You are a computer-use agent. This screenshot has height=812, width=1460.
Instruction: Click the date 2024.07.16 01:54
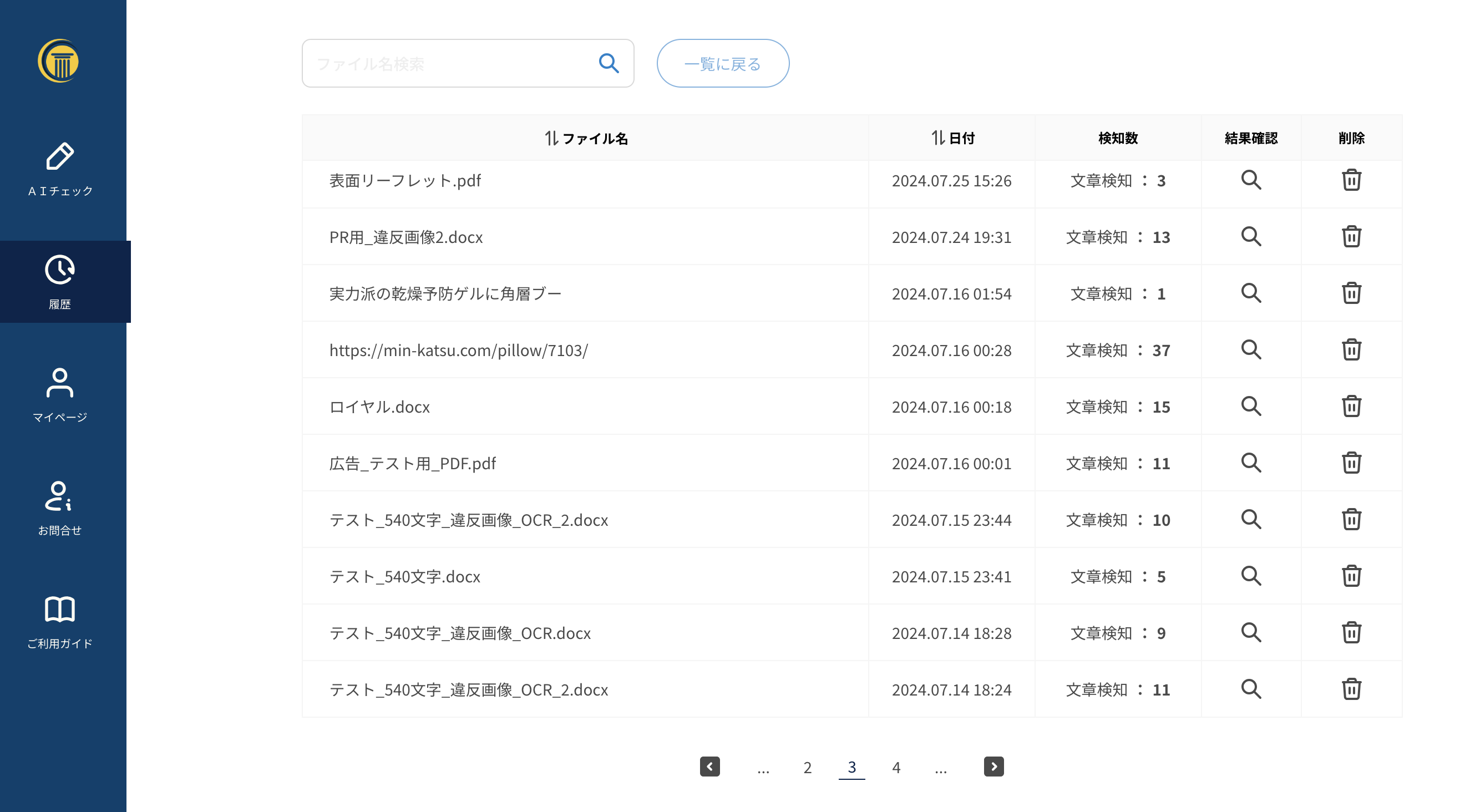[952, 294]
